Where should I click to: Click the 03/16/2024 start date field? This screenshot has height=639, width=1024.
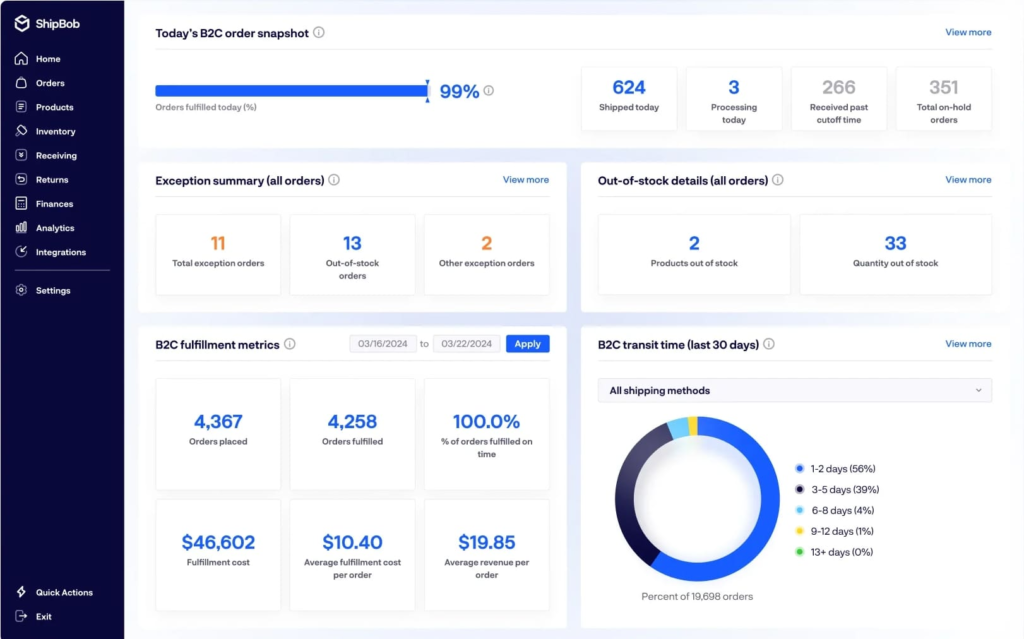coord(382,344)
